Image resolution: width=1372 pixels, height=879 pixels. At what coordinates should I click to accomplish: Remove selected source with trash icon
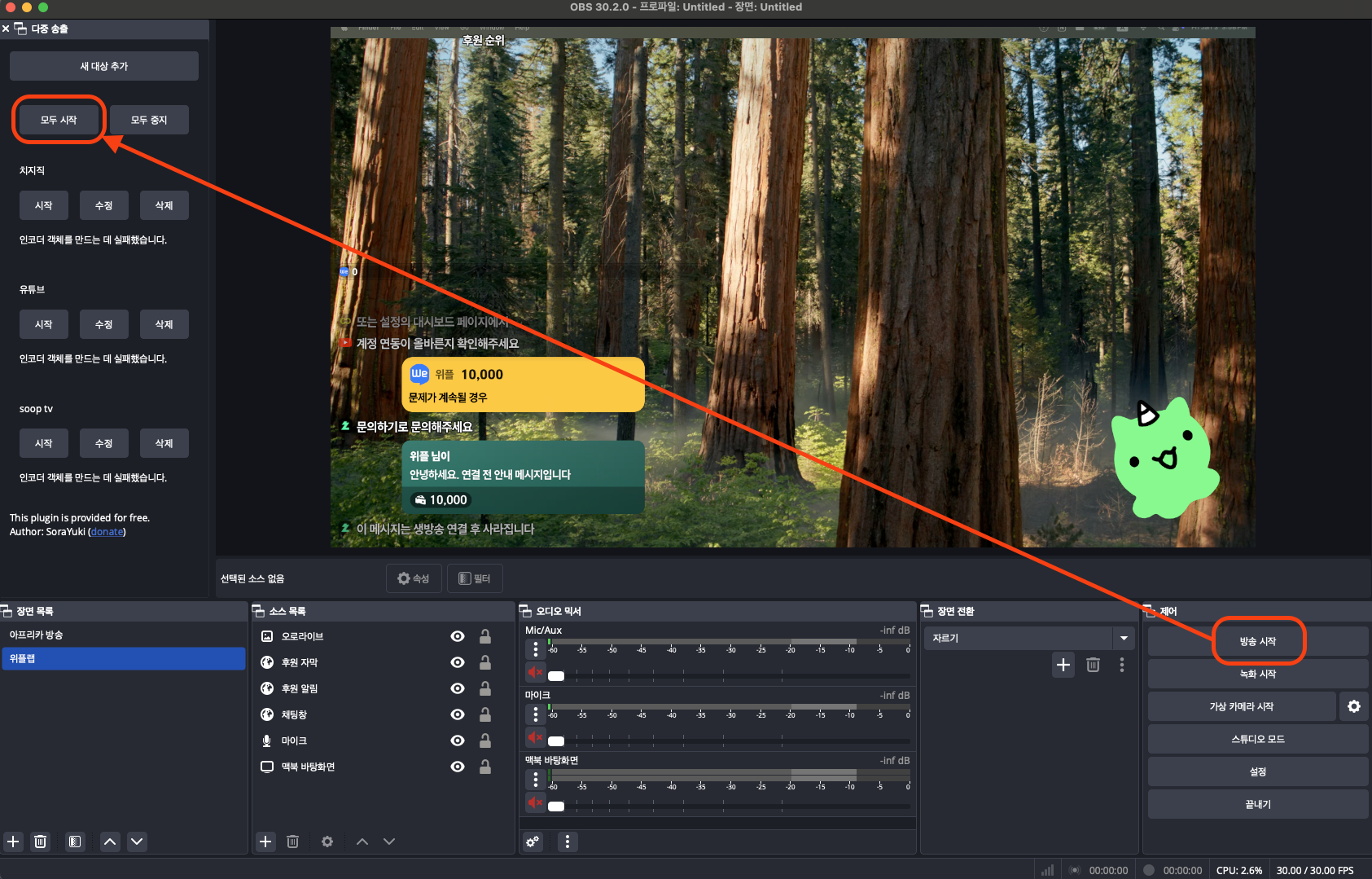(x=292, y=842)
